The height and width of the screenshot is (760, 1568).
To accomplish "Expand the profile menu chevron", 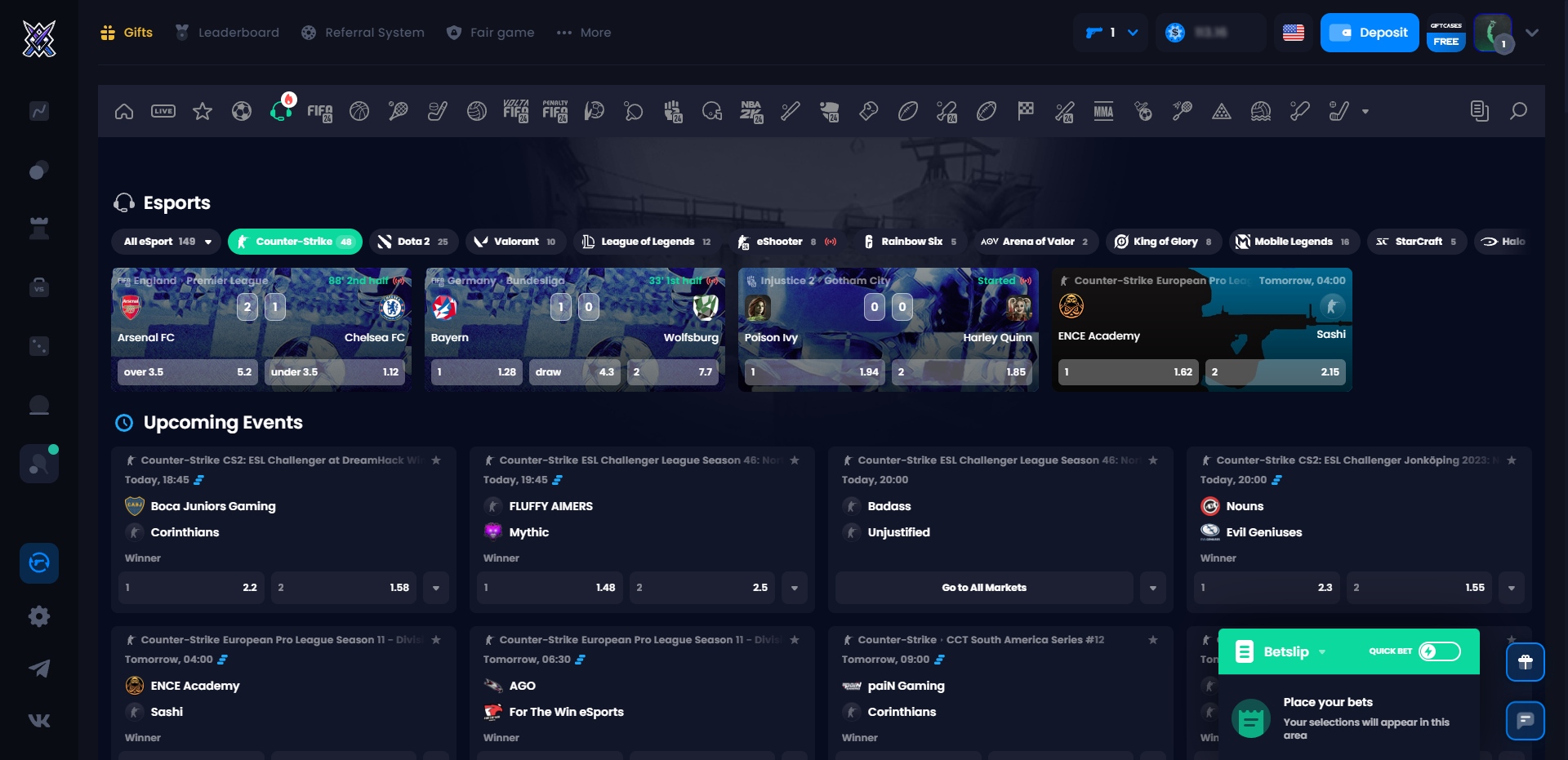I will point(1532,33).
